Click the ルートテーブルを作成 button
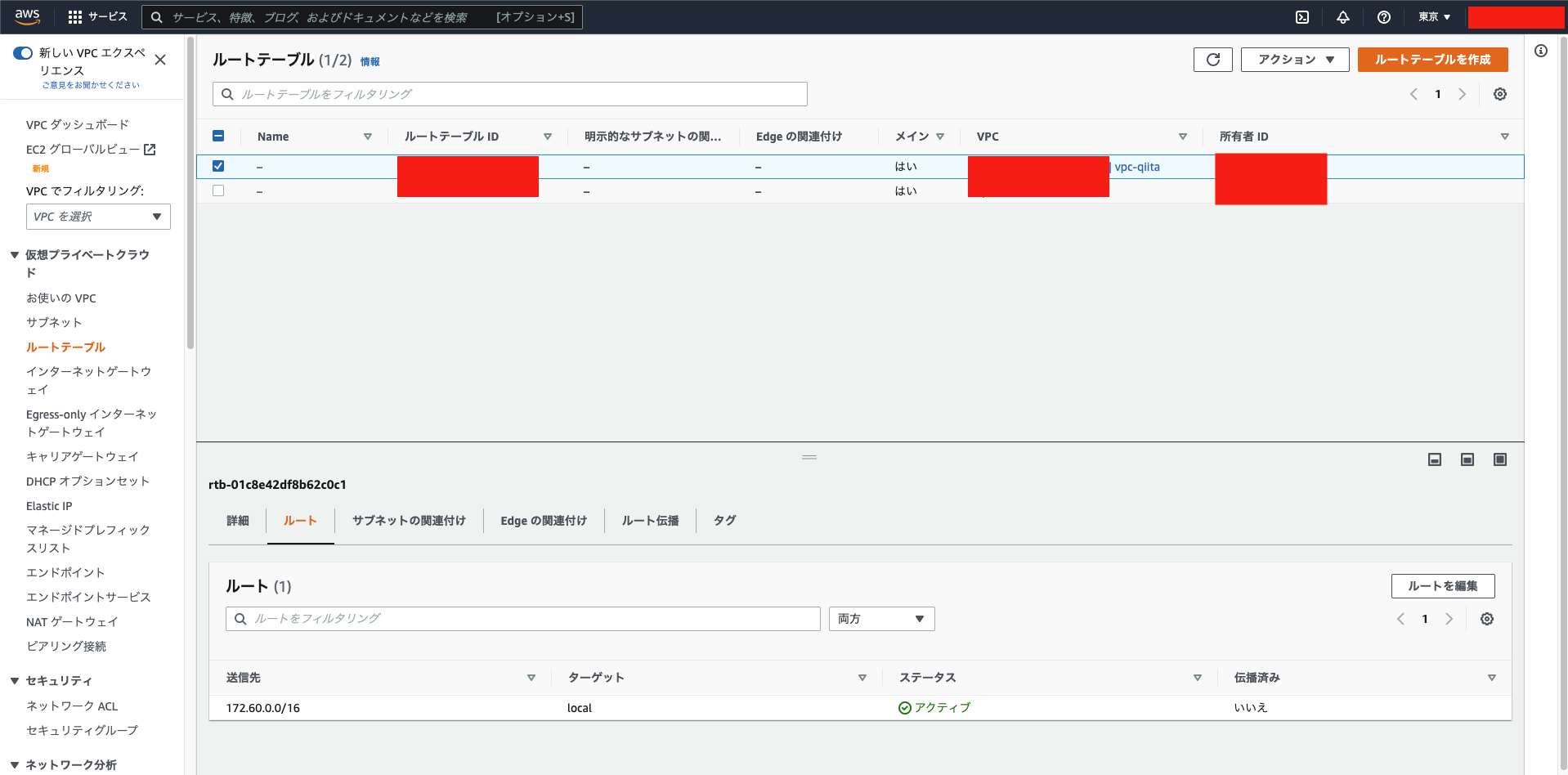1568x775 pixels. click(1433, 60)
